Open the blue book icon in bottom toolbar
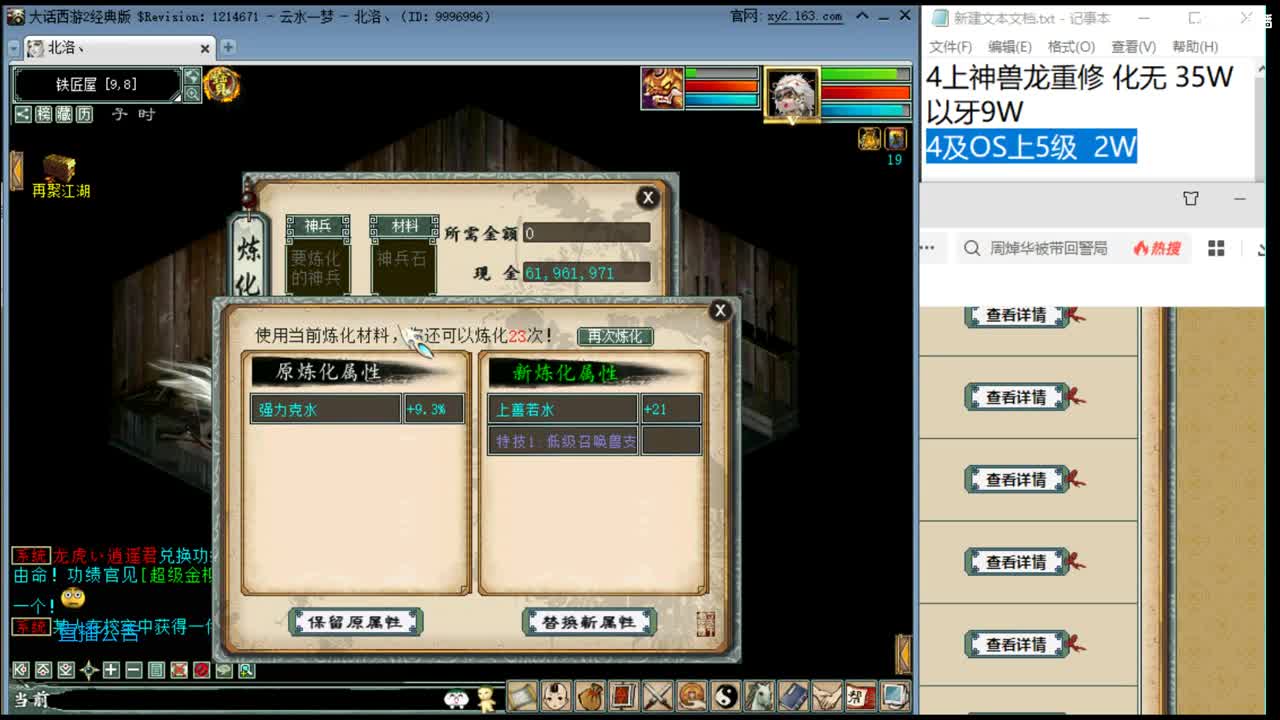Viewport: 1280px width, 720px height. click(793, 696)
